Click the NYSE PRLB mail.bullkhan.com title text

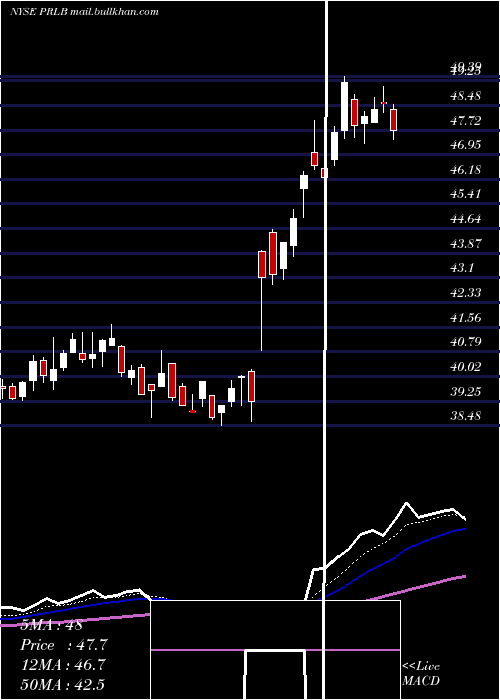click(84, 12)
